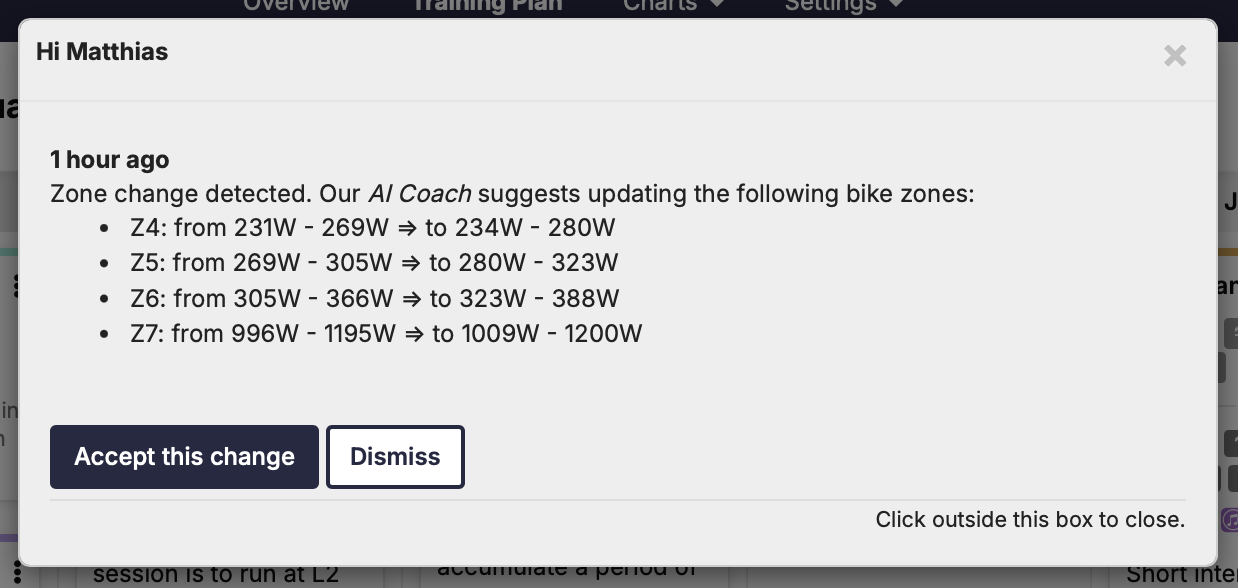Click the dropdown arrow beside Settings
The image size is (1238, 588).
click(895, 5)
